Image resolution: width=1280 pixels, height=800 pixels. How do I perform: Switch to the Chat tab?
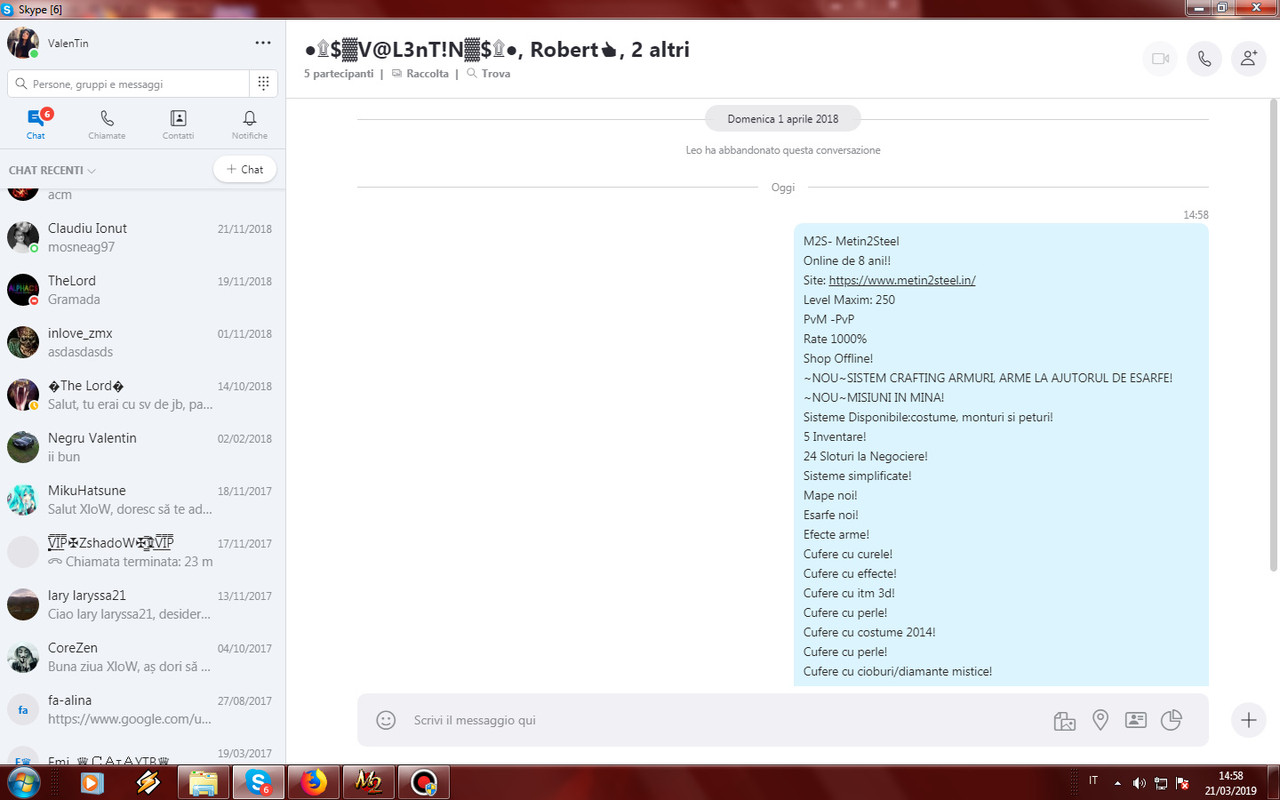pyautogui.click(x=36, y=124)
